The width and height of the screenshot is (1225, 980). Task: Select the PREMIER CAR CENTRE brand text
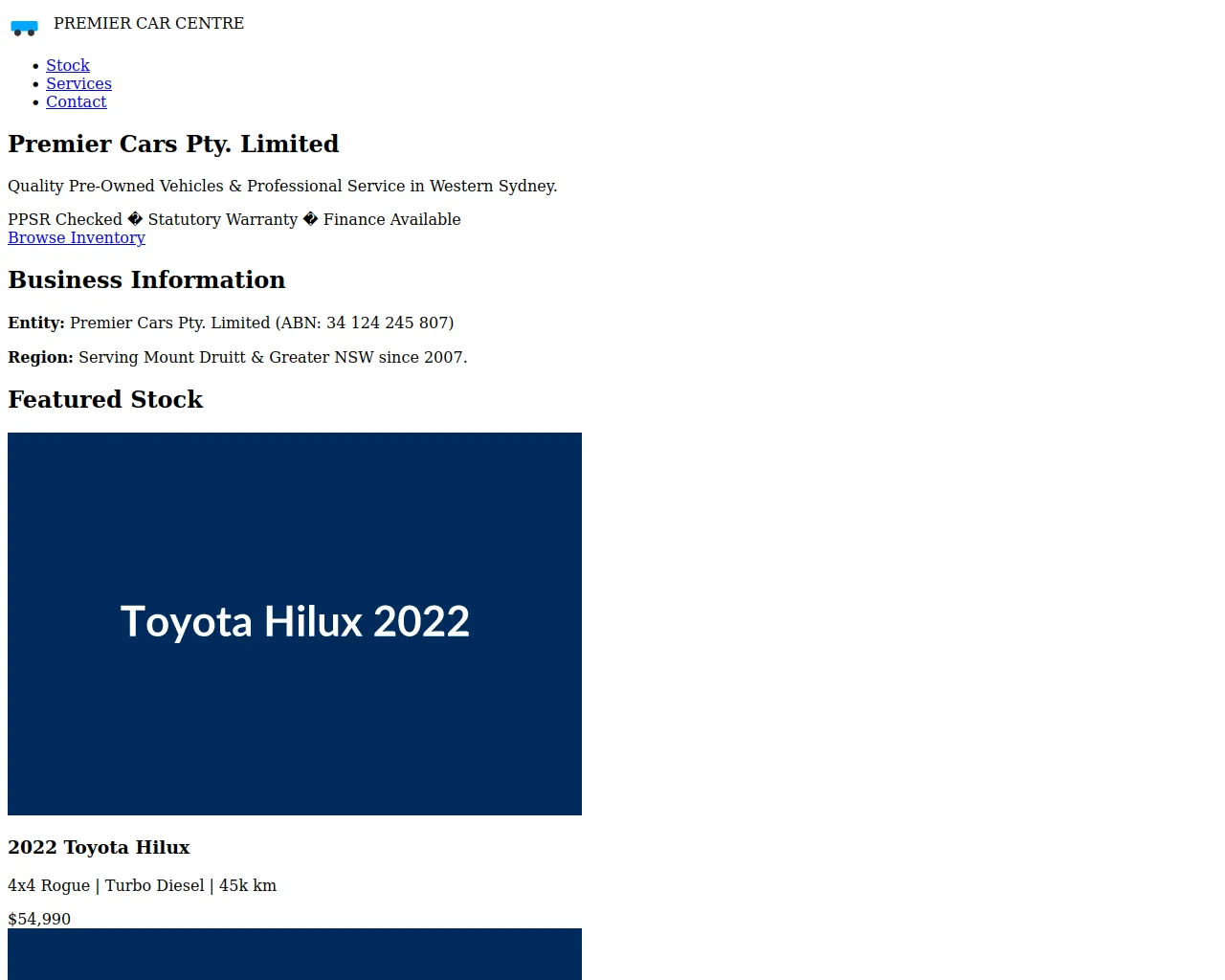pyautogui.click(x=148, y=23)
